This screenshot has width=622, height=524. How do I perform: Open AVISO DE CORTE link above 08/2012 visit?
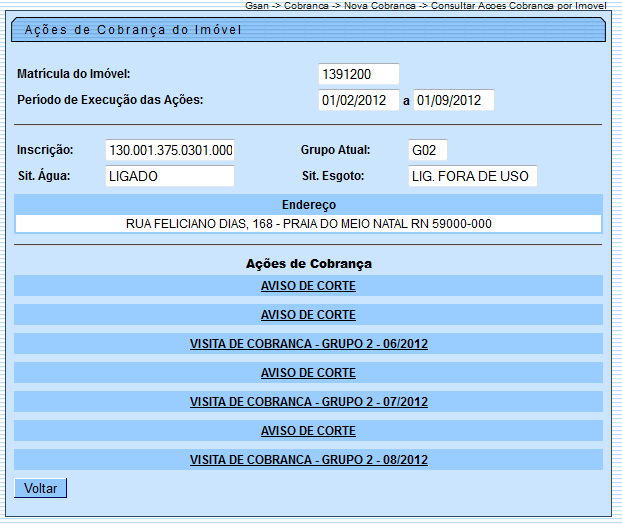click(x=308, y=431)
